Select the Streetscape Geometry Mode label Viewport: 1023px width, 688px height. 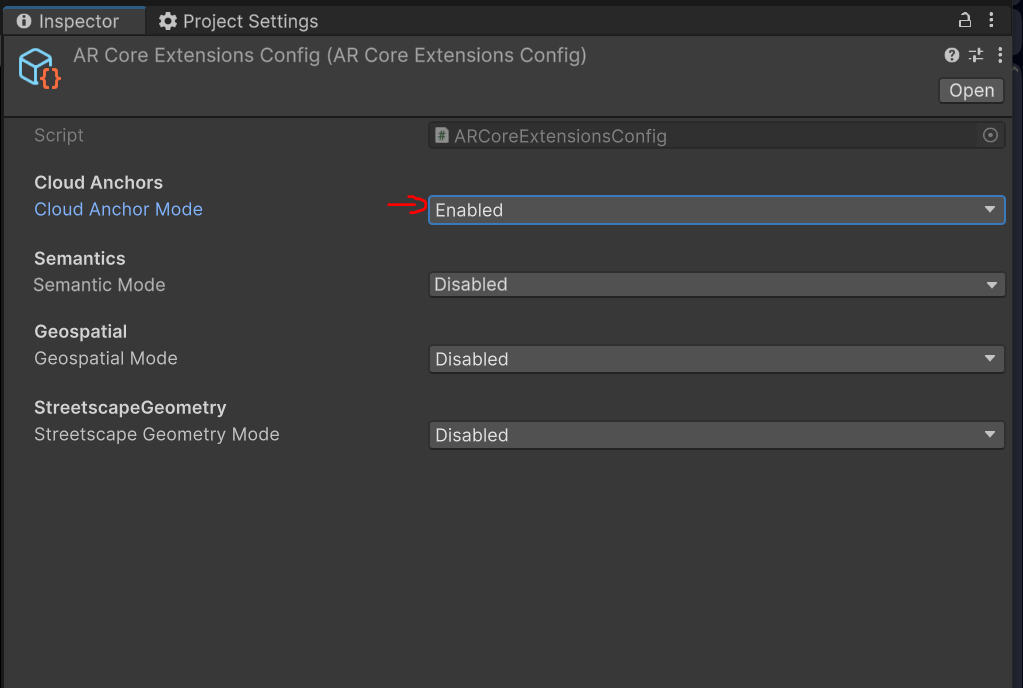click(156, 435)
